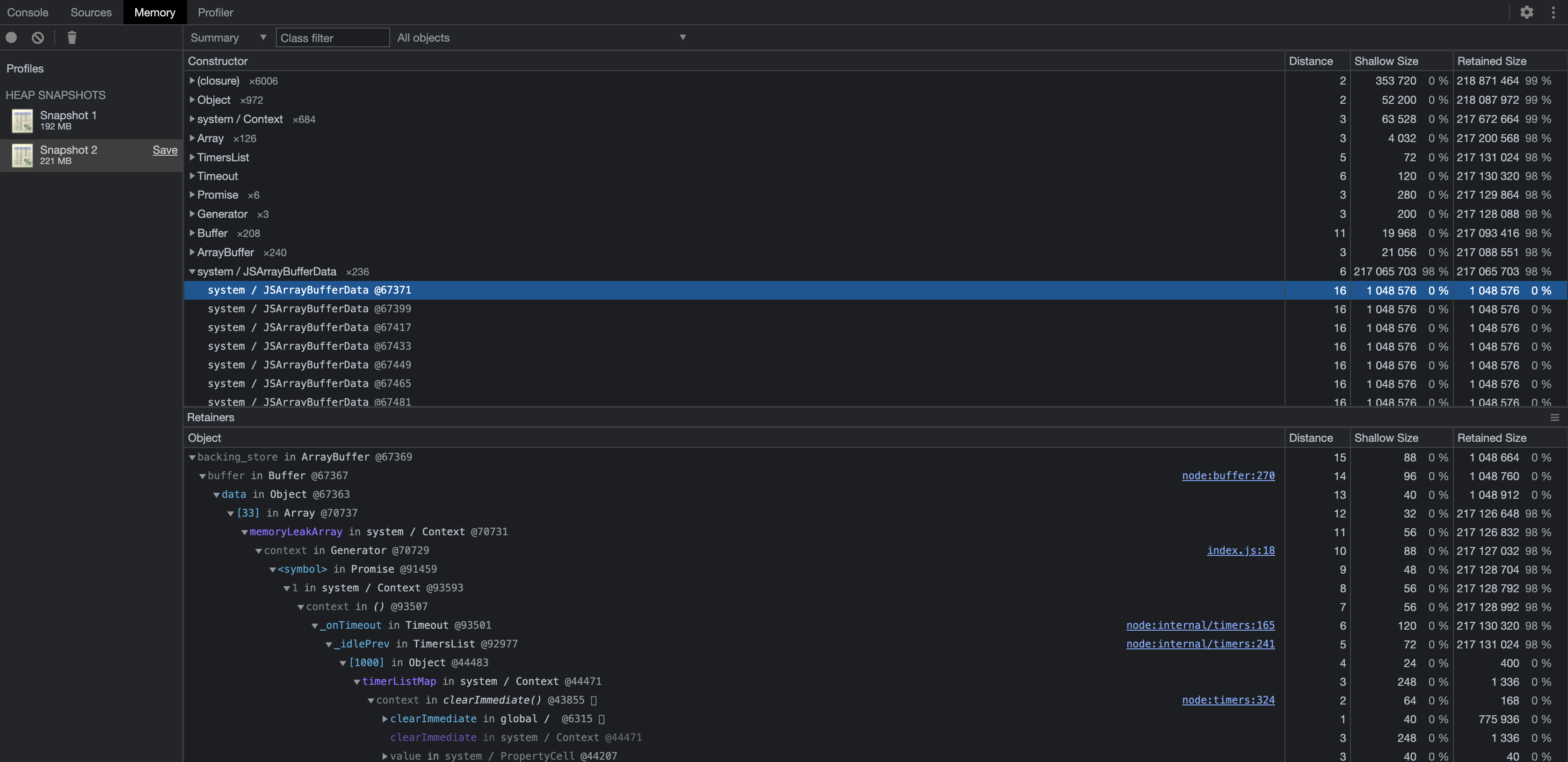Open the Retainers panel menu icon
This screenshot has width=1568, height=762.
[1554, 417]
